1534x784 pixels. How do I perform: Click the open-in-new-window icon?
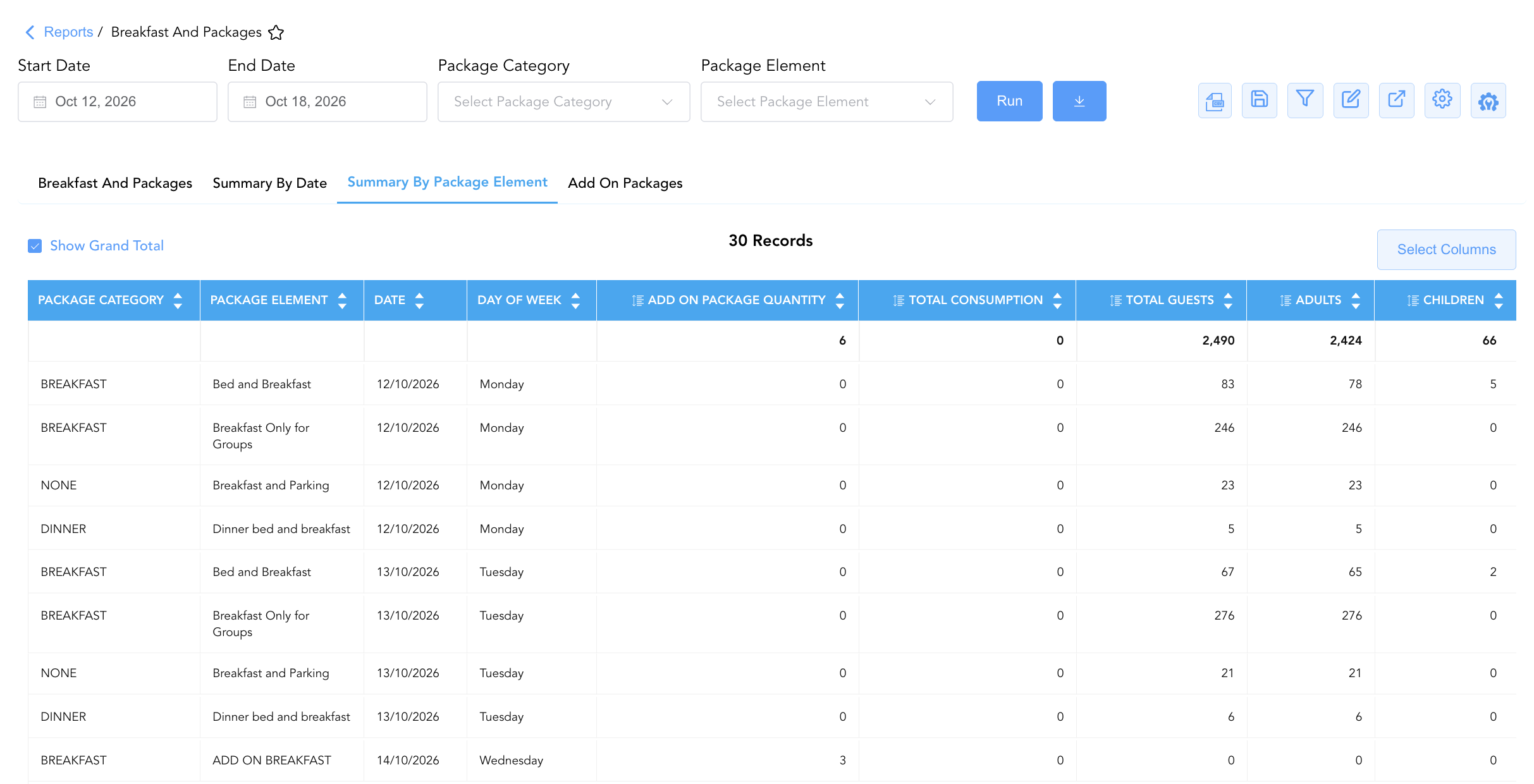tap(1397, 101)
